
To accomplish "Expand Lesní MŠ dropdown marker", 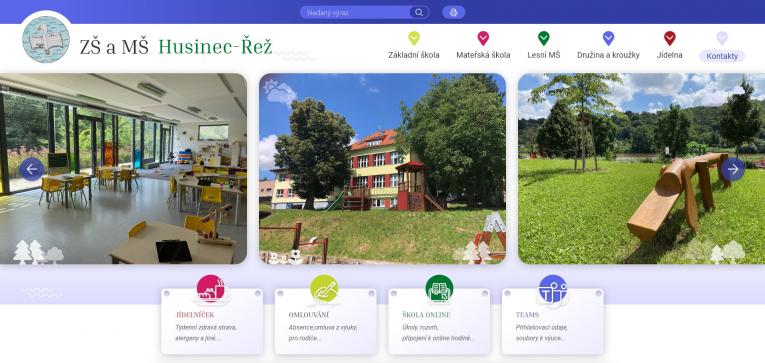I will (544, 38).
